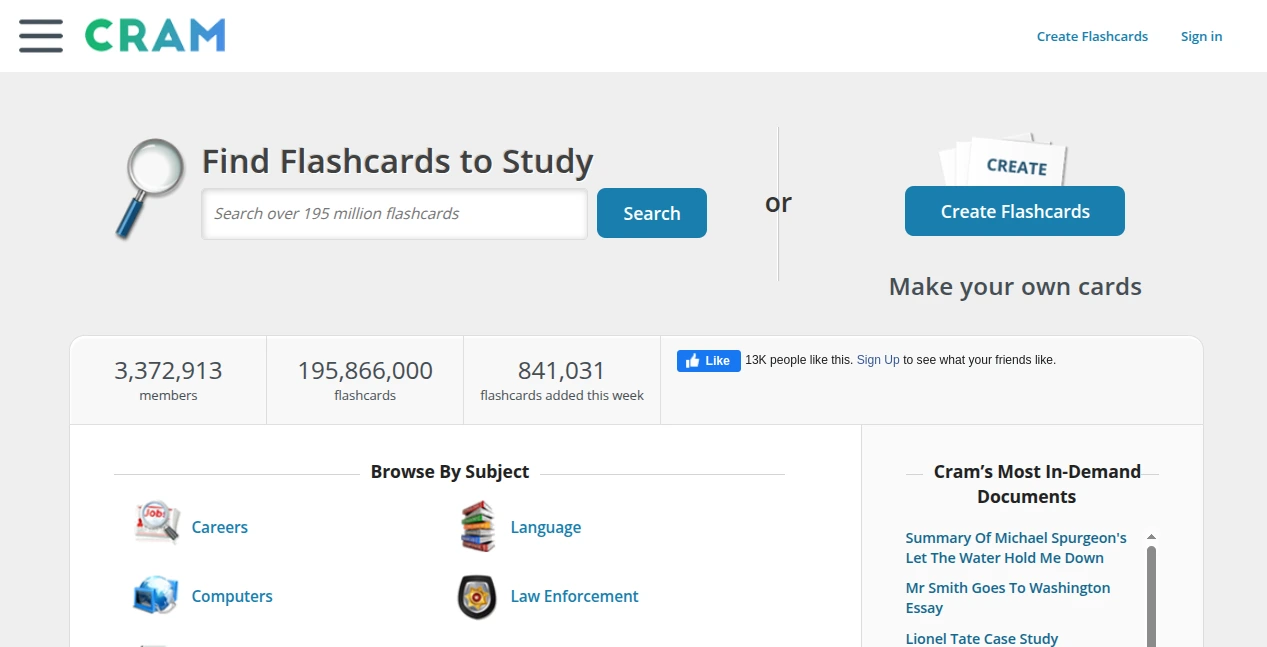Open Summary Of Michael Spurgeon's document
This screenshot has width=1267, height=647.
[x=1016, y=548]
